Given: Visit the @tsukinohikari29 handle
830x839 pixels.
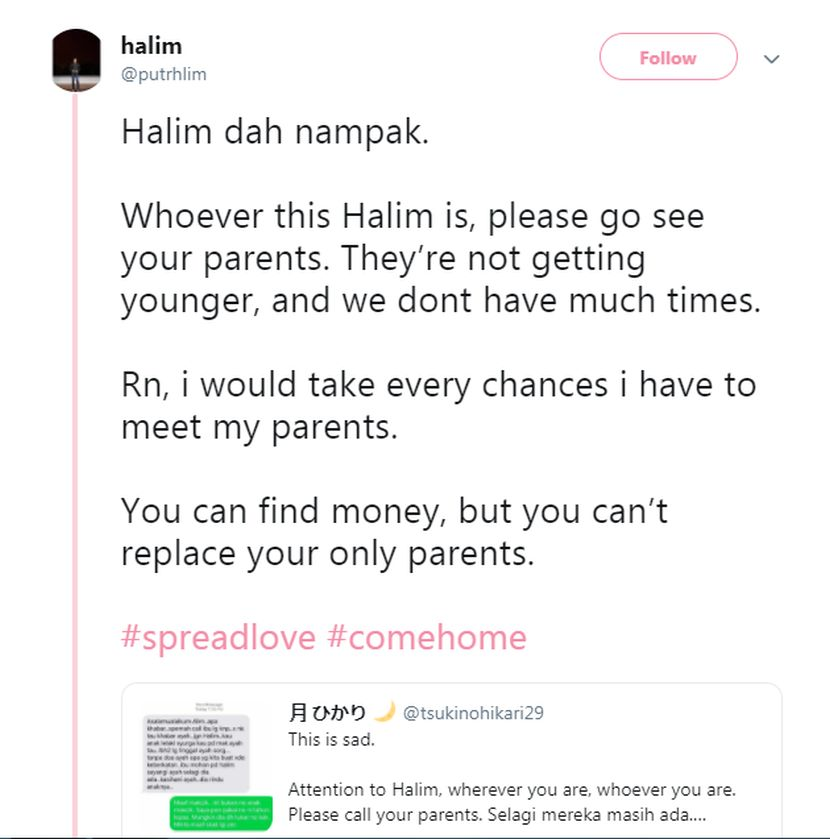Looking at the screenshot, I should point(473,713).
